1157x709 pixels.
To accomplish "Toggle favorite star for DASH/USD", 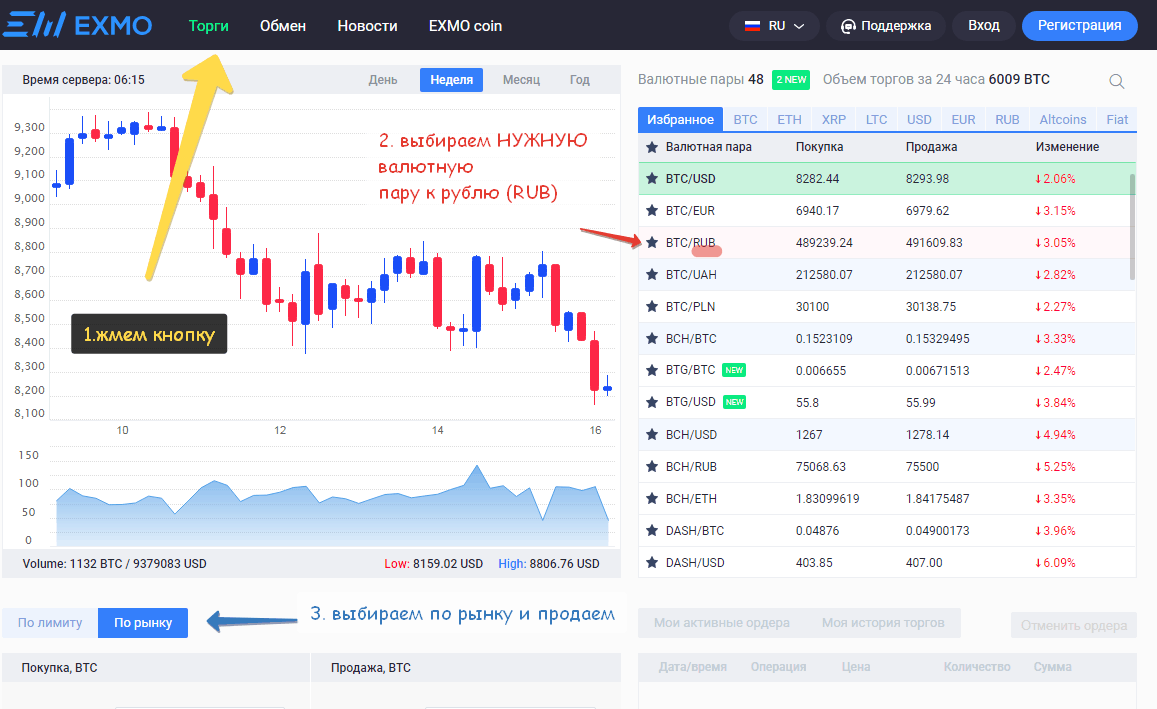I will point(652,563).
